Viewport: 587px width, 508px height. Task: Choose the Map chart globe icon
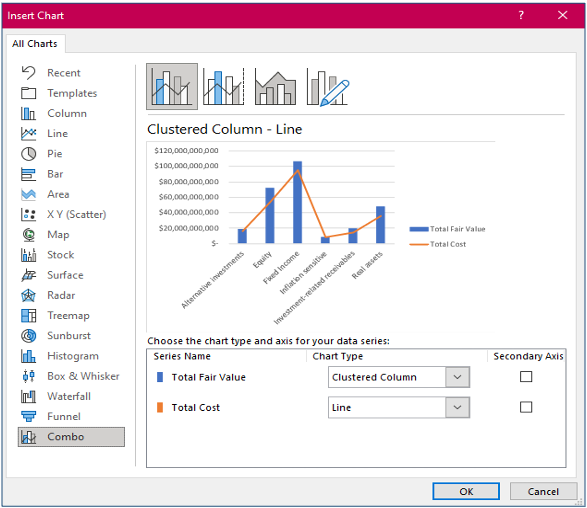[x=28, y=235]
